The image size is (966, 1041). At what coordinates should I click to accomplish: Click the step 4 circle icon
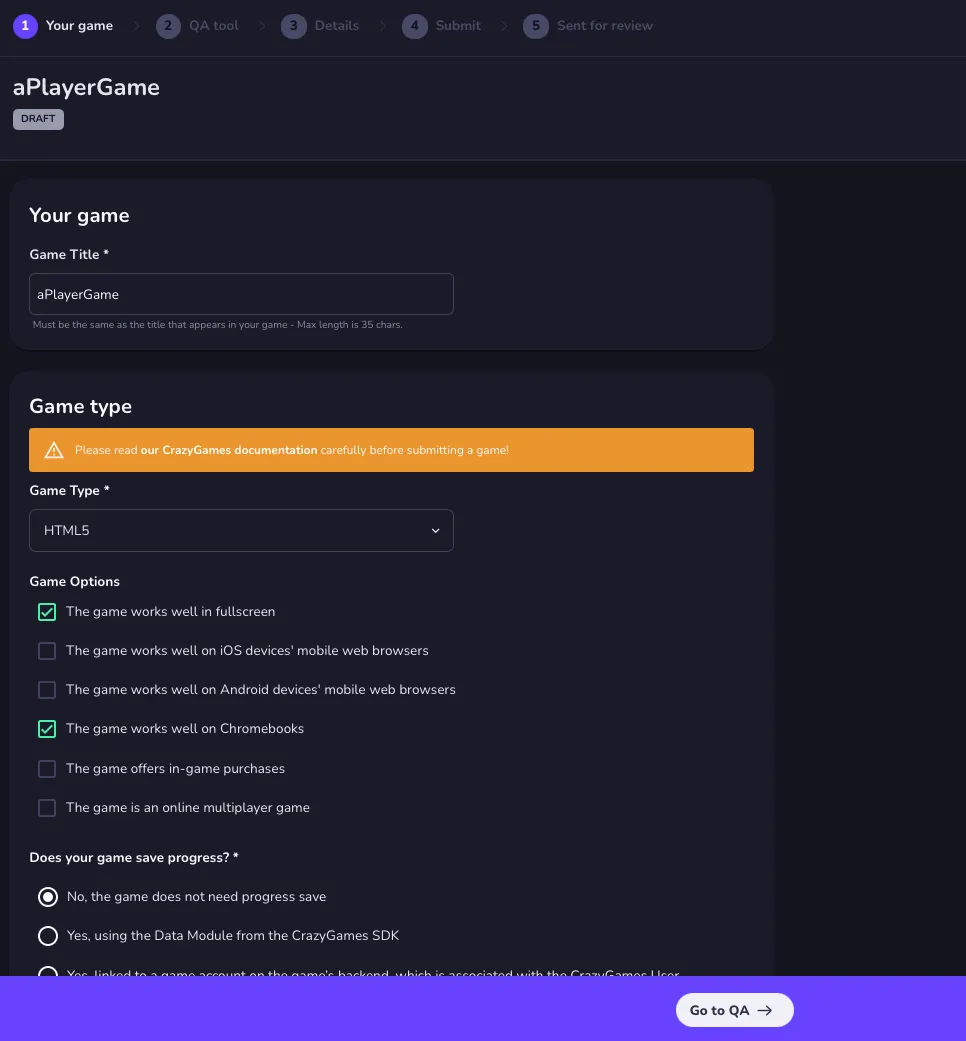(414, 26)
